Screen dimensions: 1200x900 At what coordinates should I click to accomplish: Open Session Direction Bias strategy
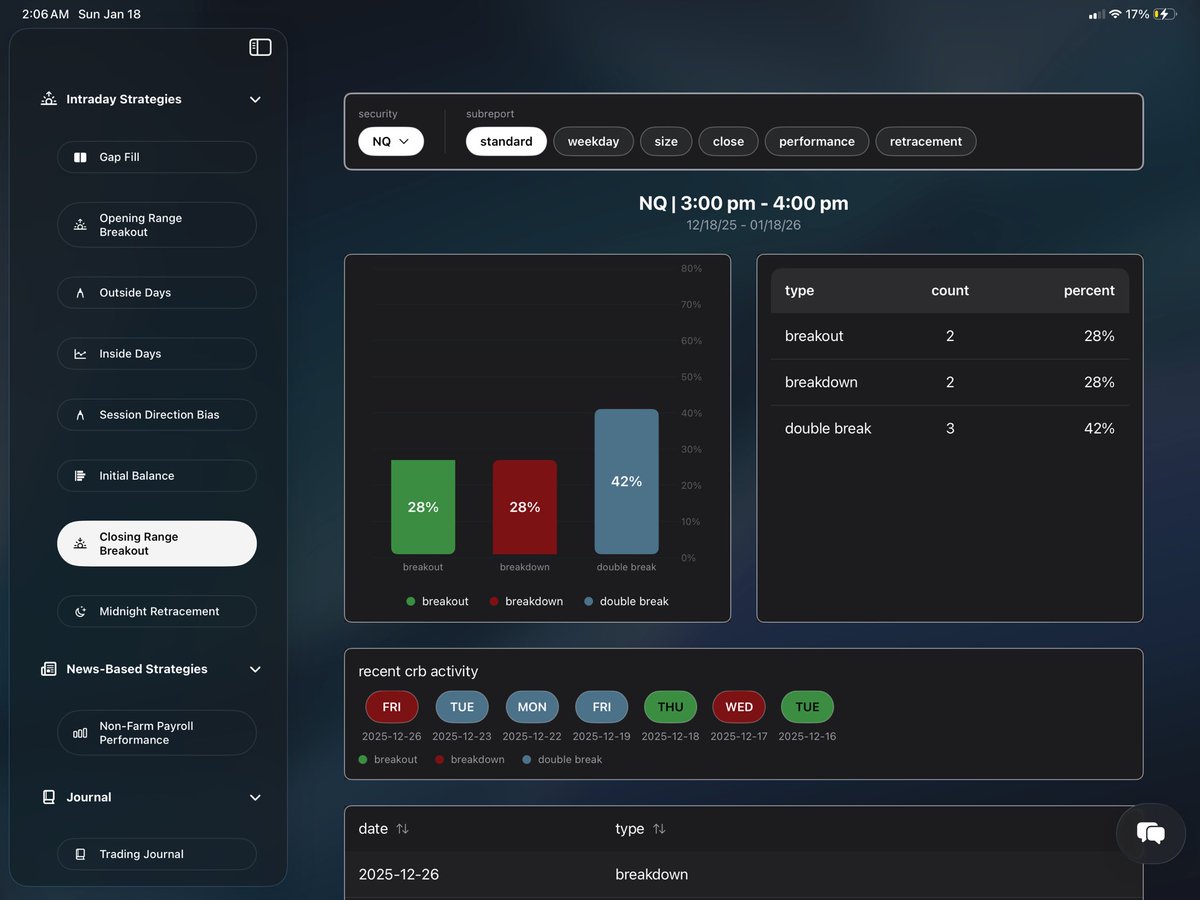coord(157,415)
